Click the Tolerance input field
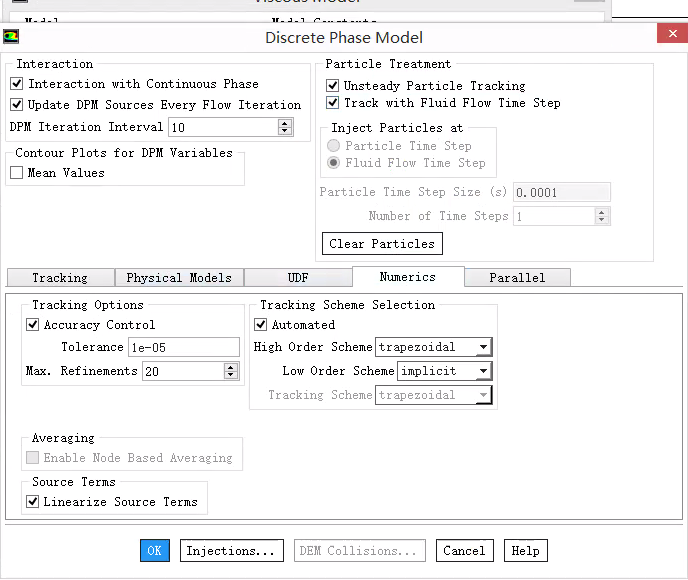Viewport: 688px width, 580px height. (183, 347)
